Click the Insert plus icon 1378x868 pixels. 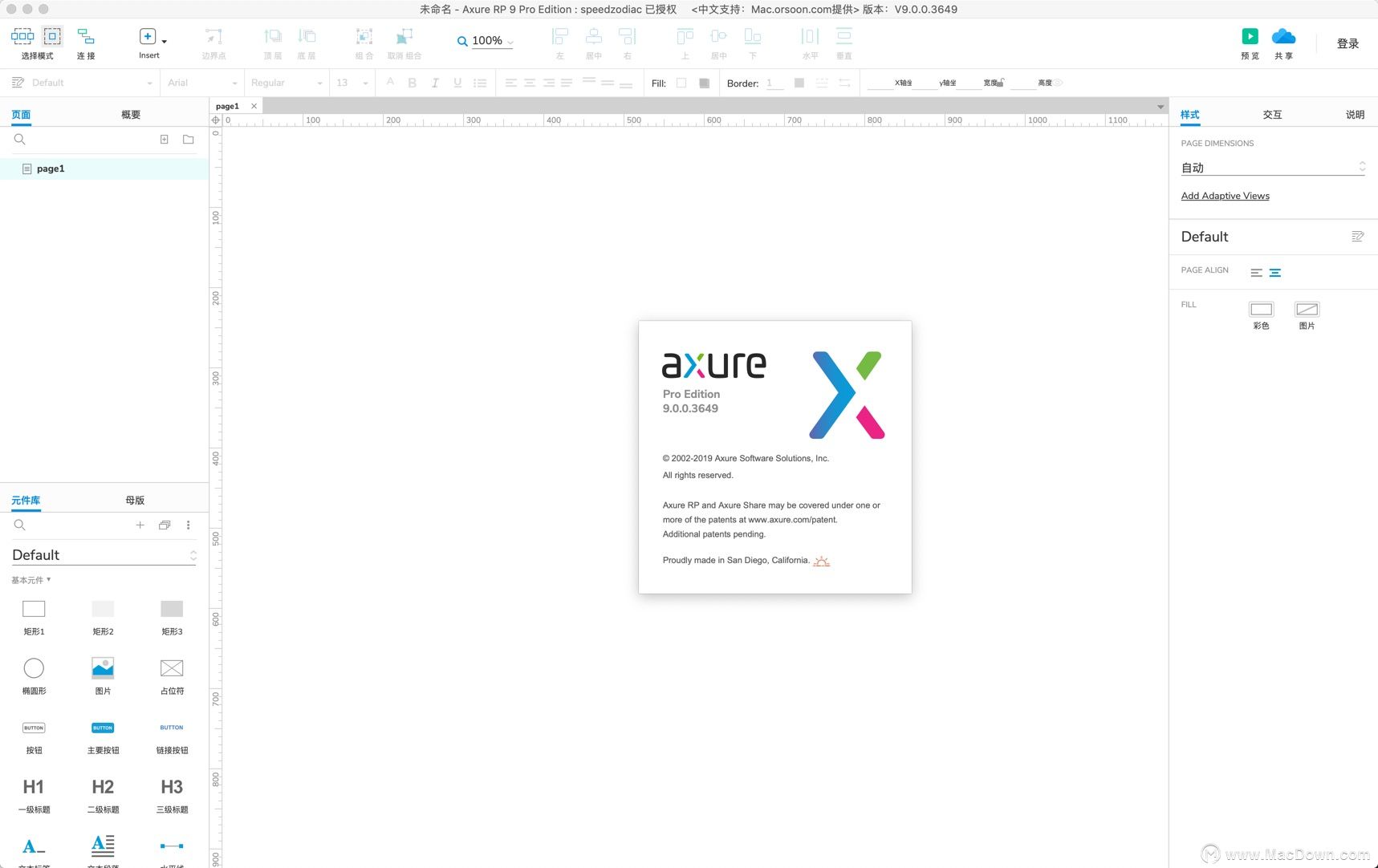[148, 36]
